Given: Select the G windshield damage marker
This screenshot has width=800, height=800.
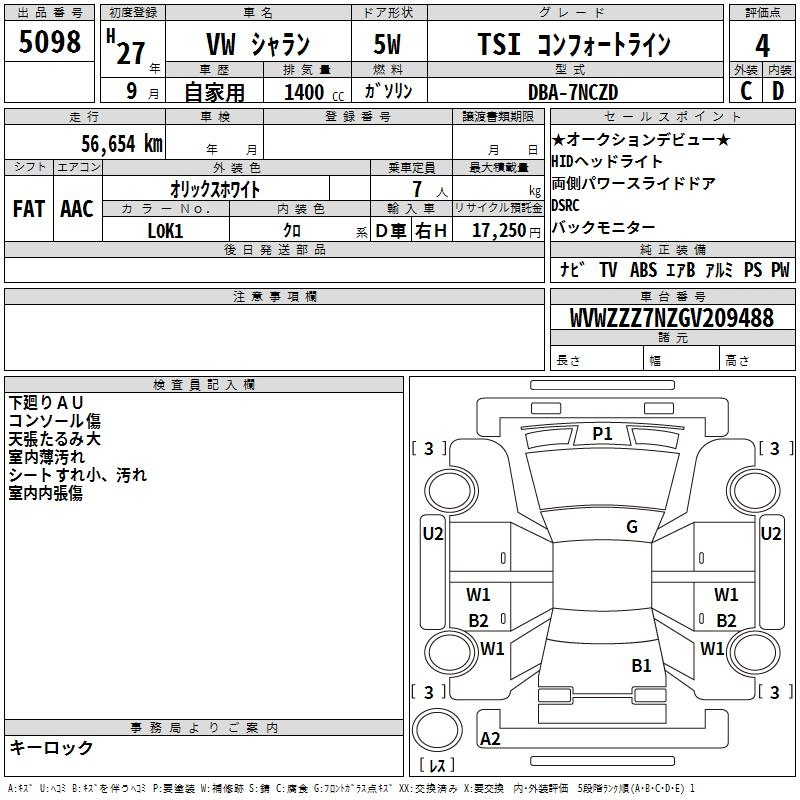Looking at the screenshot, I should point(631,527).
